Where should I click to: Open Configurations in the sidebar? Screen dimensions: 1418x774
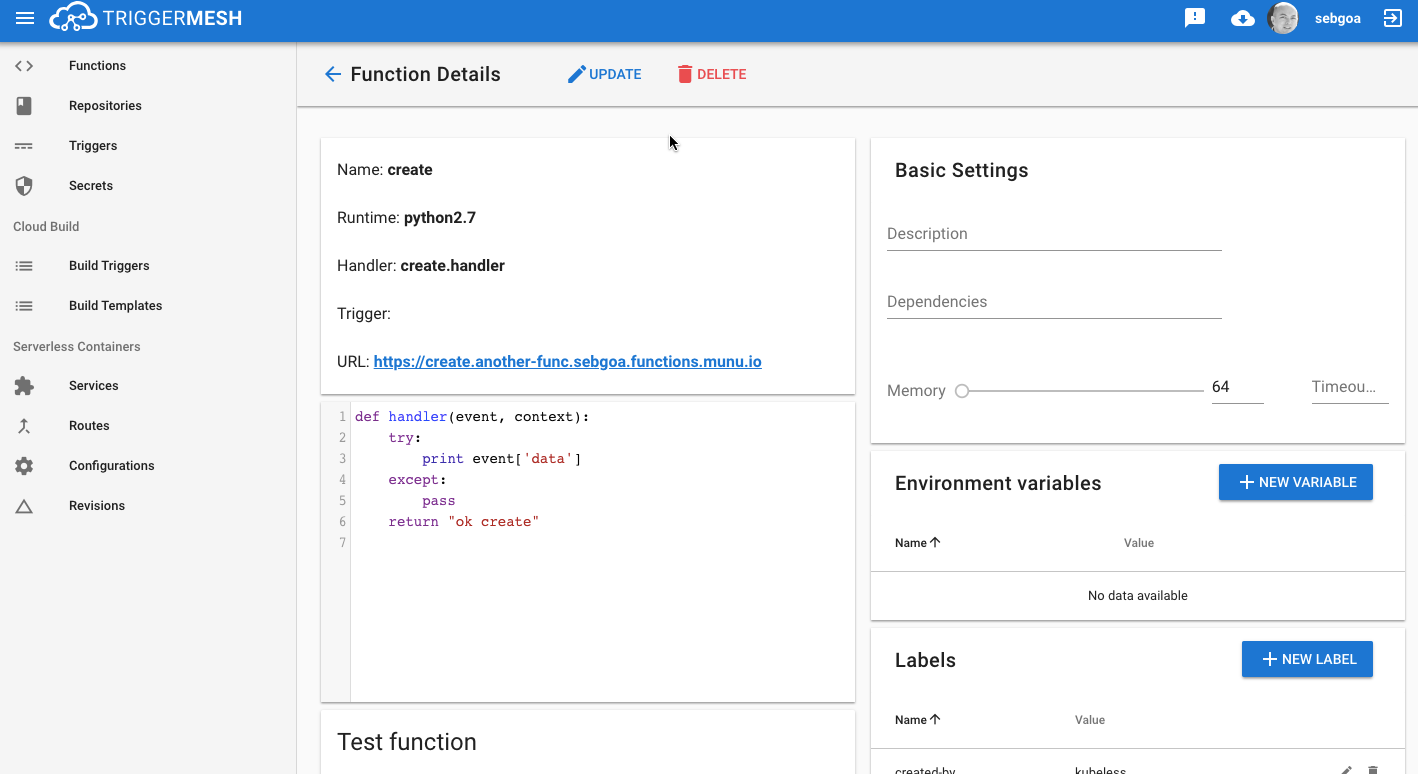[x=112, y=466]
